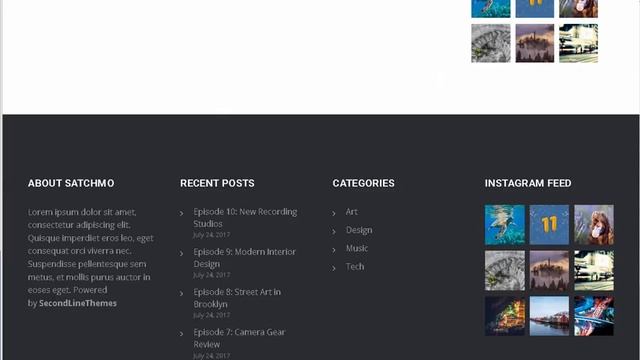Click the About Satchmo heading
640x360 pixels.
[x=71, y=183]
